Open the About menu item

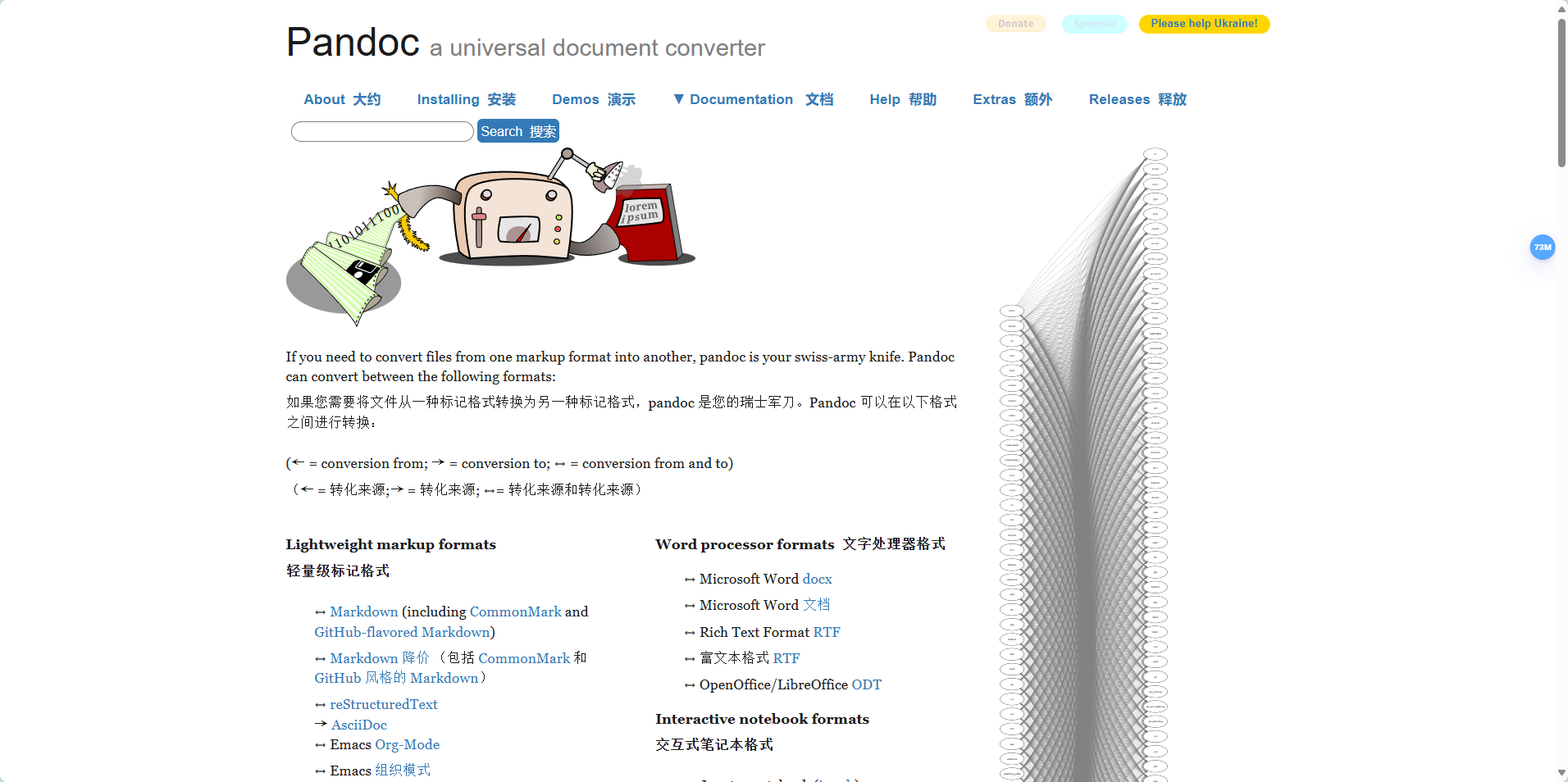pyautogui.click(x=342, y=99)
